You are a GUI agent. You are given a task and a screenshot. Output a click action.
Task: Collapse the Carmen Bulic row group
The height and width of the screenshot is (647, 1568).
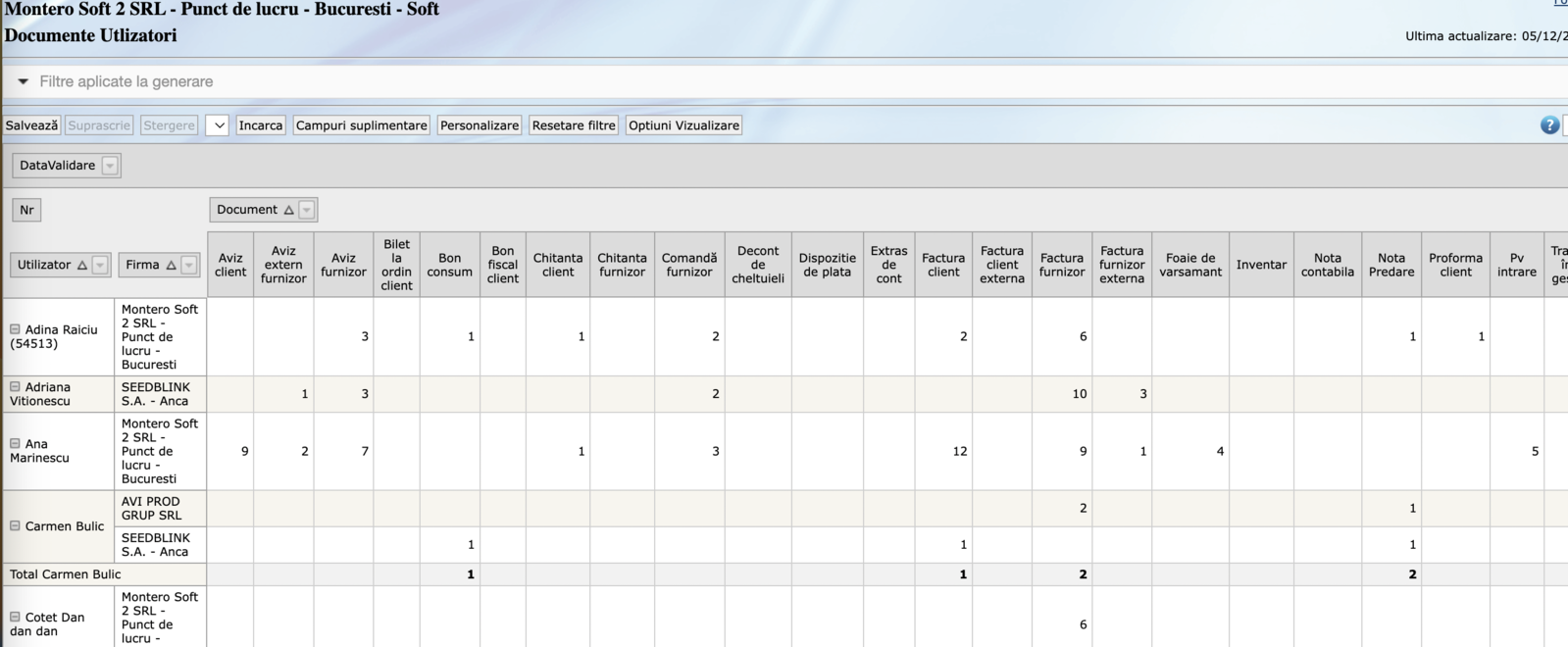click(15, 526)
